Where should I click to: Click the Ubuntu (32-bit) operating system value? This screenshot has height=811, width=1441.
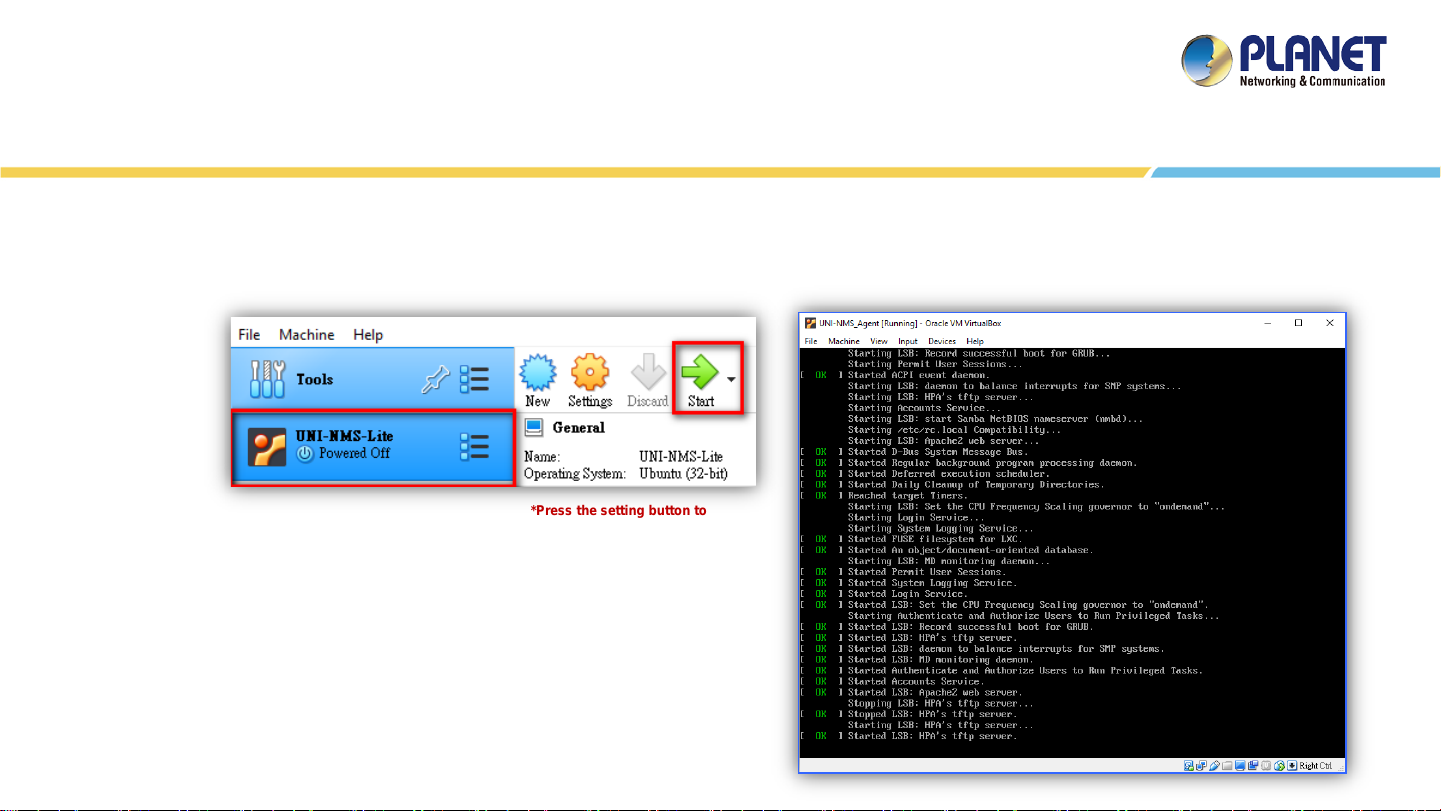[x=685, y=473]
